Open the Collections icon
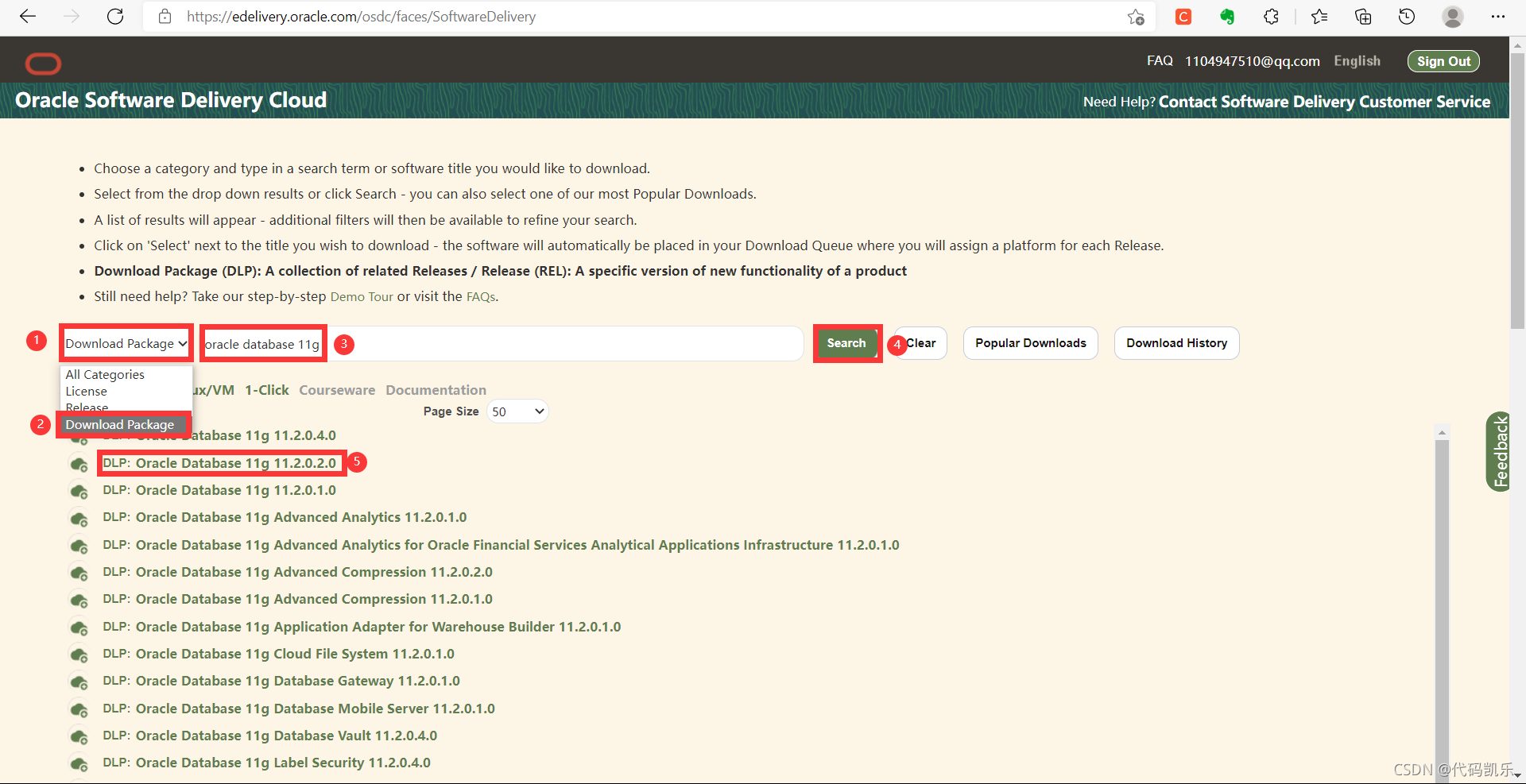This screenshot has width=1526, height=784. pos(1363,17)
